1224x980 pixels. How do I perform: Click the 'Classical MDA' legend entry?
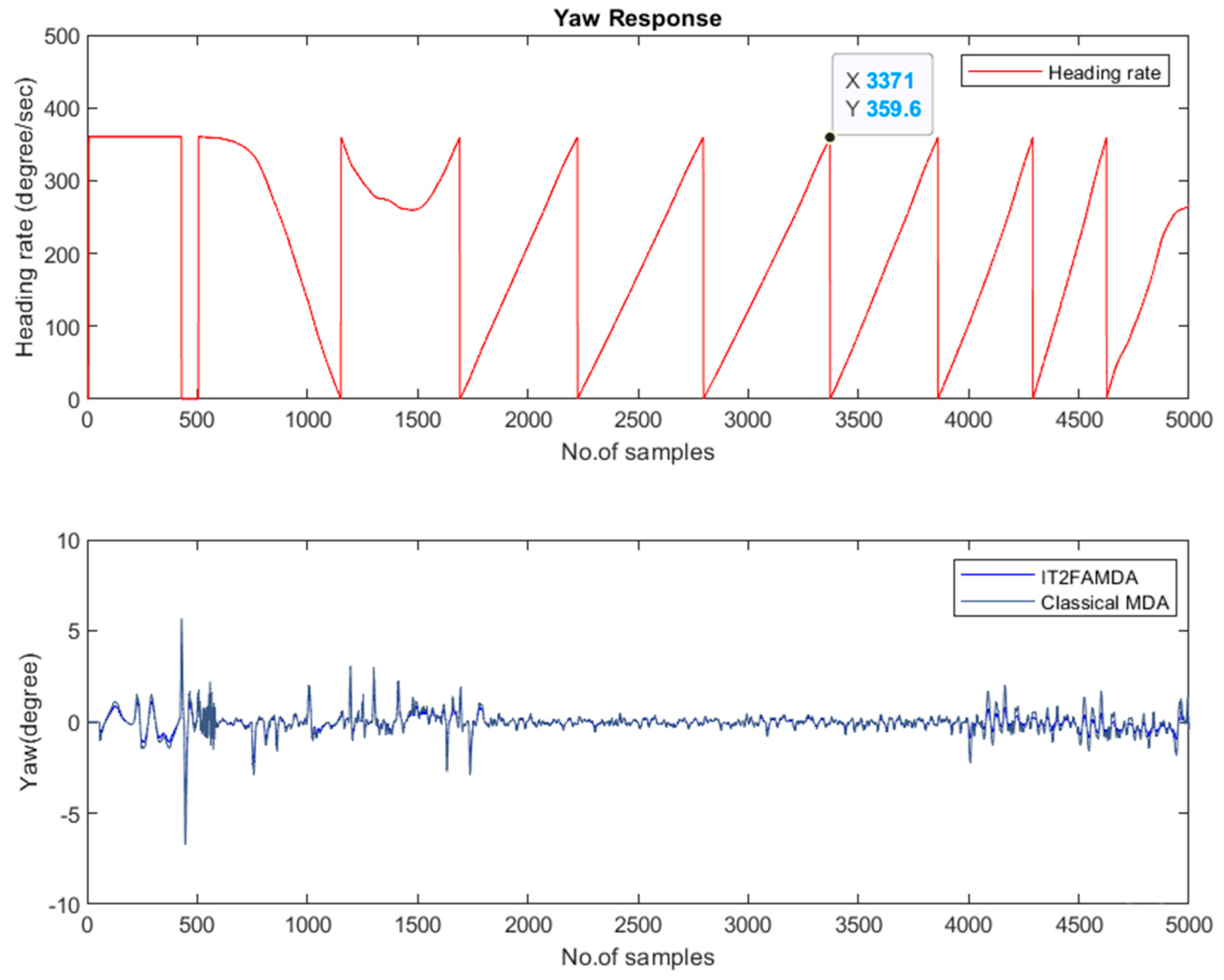pos(1065,602)
